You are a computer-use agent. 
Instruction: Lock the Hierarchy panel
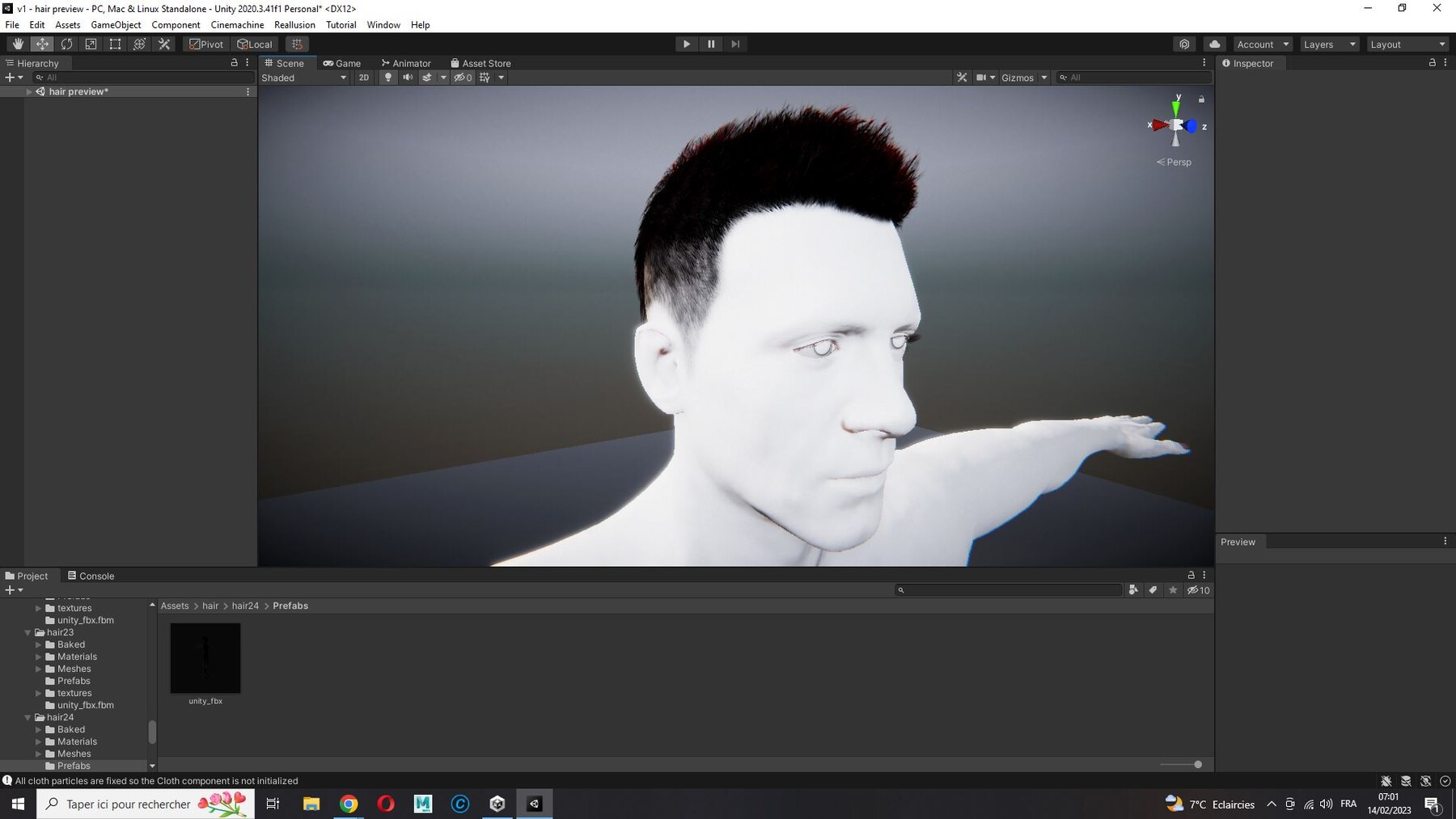click(x=235, y=63)
